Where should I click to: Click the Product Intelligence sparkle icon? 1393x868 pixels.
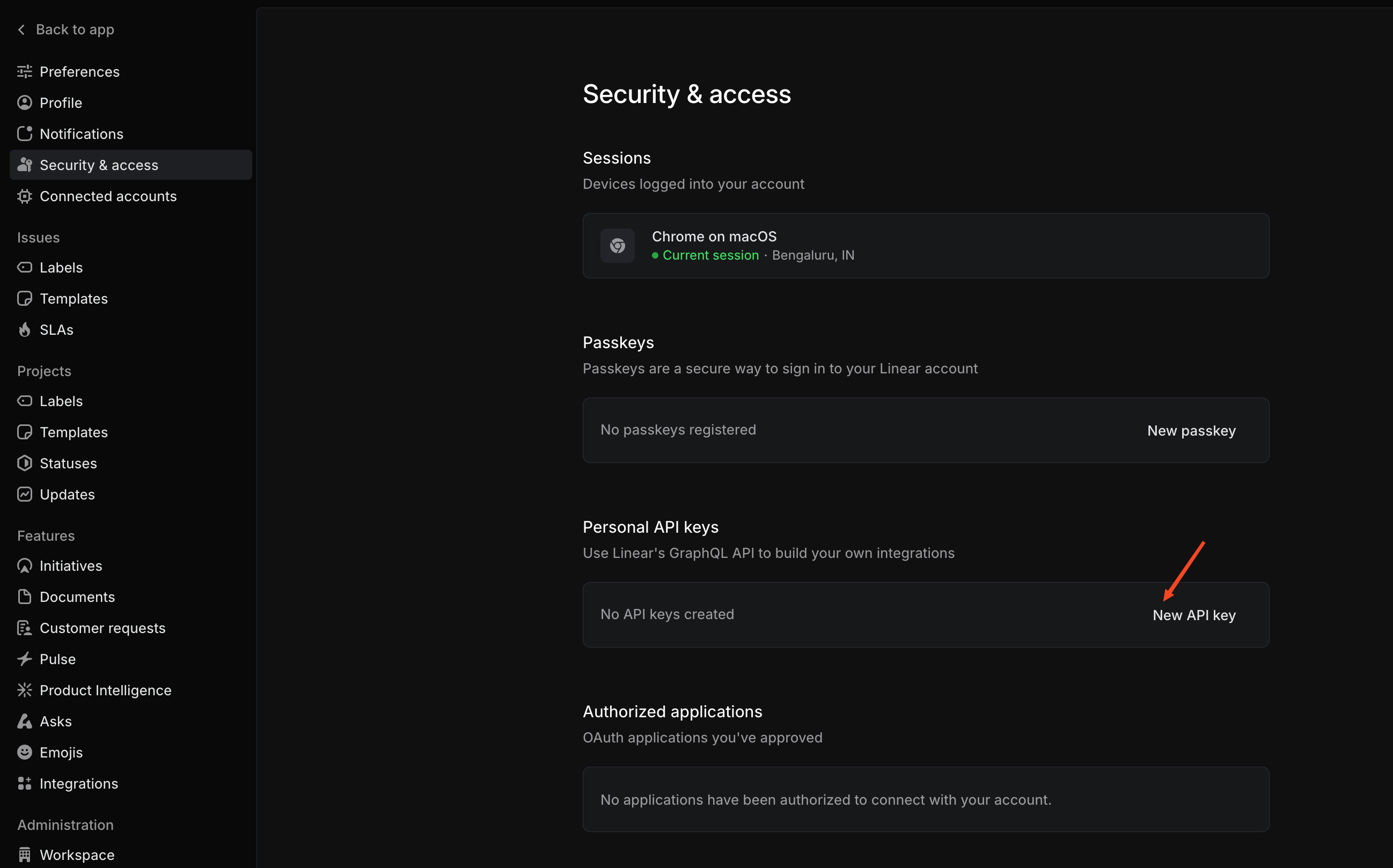point(25,690)
